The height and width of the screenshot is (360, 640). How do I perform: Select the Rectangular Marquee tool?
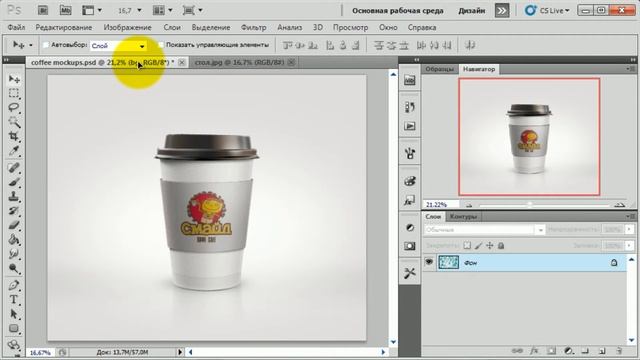[x=14, y=93]
